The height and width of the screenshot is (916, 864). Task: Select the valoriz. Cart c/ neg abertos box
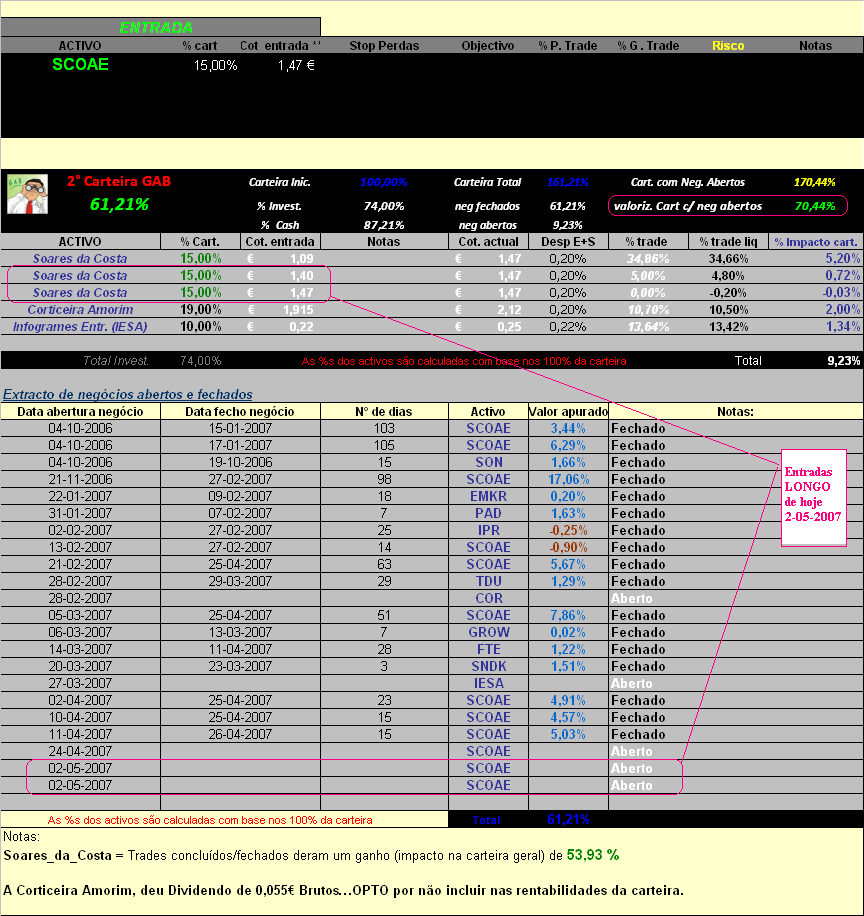(x=727, y=206)
